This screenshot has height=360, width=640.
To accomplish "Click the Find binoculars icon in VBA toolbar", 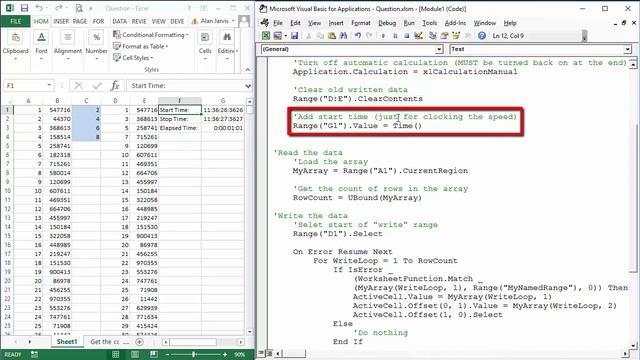I will (x=343, y=36).
